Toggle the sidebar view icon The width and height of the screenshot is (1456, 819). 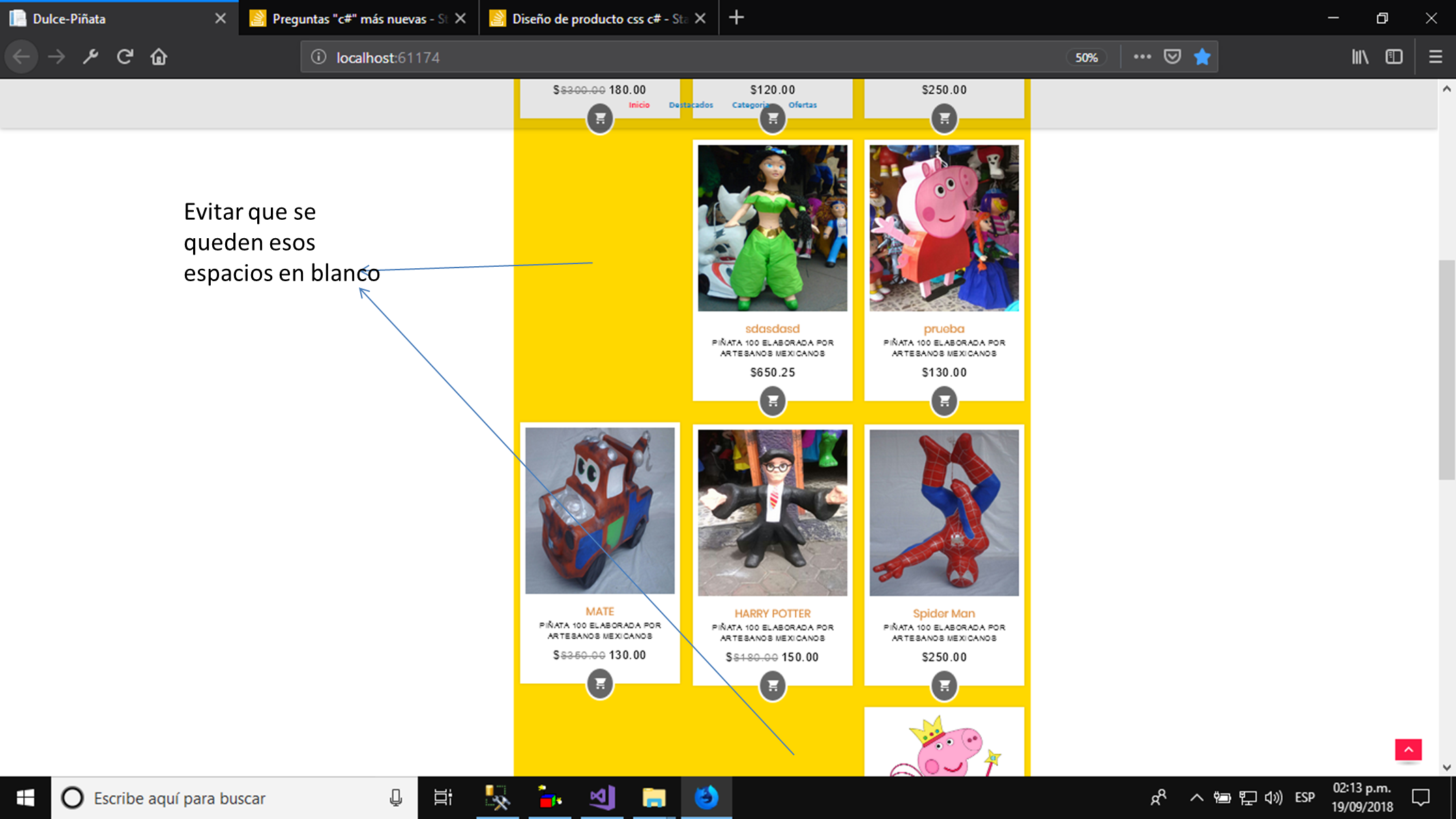coord(1394,57)
